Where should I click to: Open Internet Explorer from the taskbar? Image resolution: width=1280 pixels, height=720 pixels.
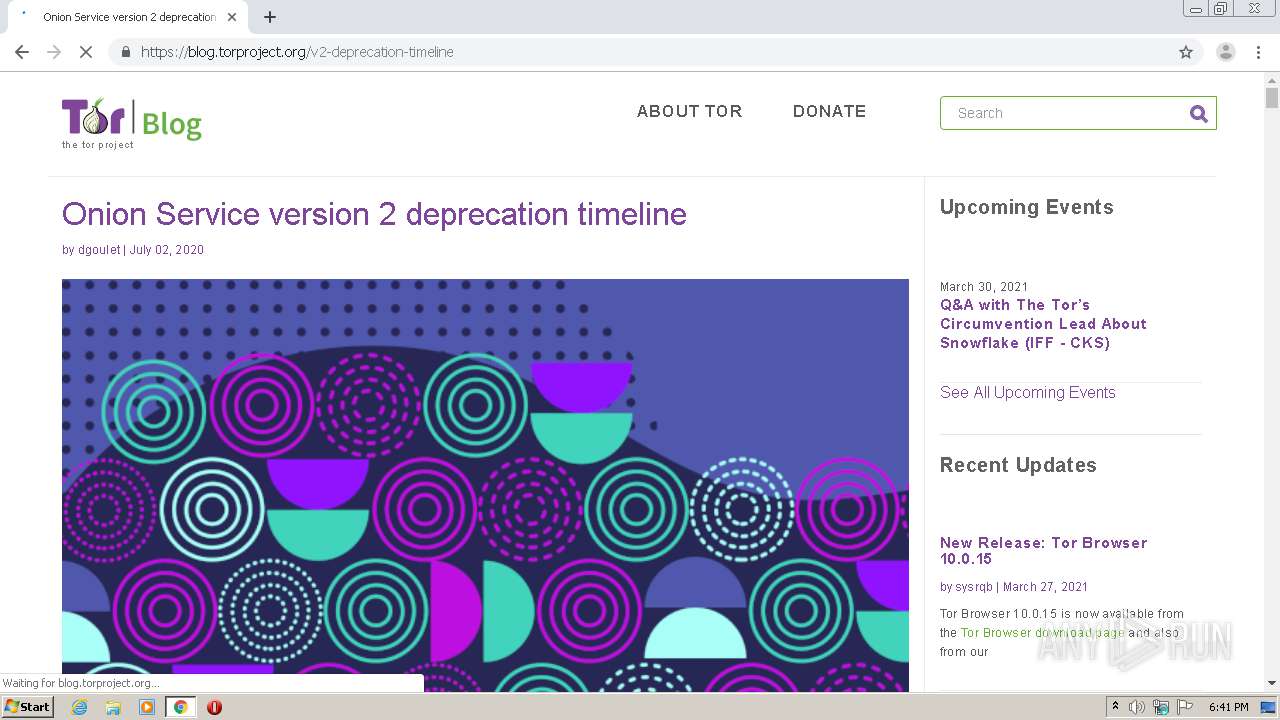80,707
